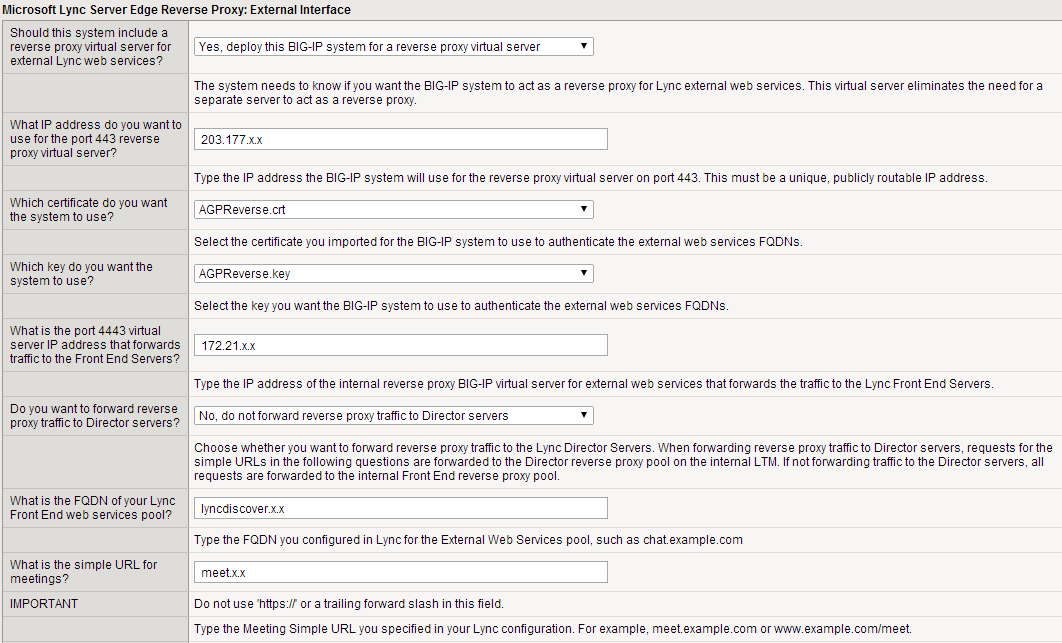Open the reverse proxy virtual server deployment dropdown

click(393, 47)
